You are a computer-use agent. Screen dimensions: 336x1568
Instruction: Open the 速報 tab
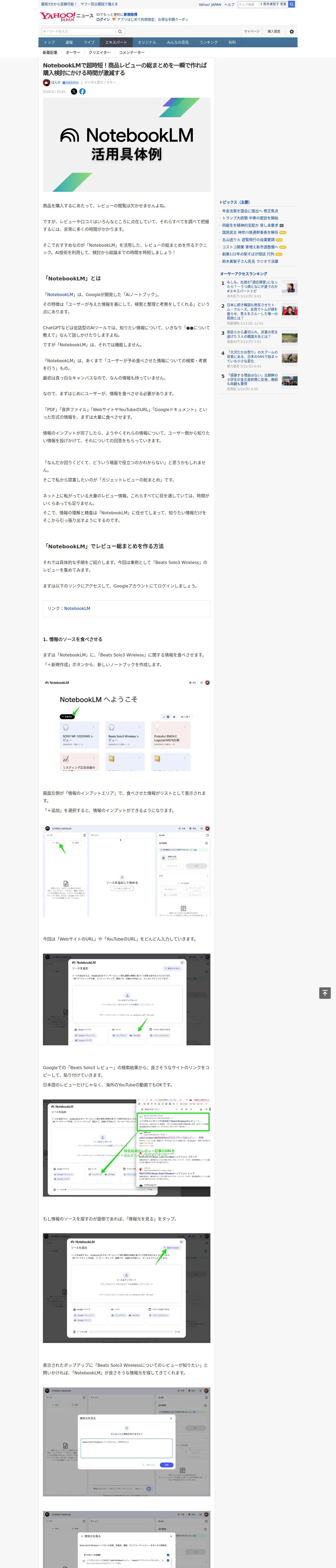point(69,42)
